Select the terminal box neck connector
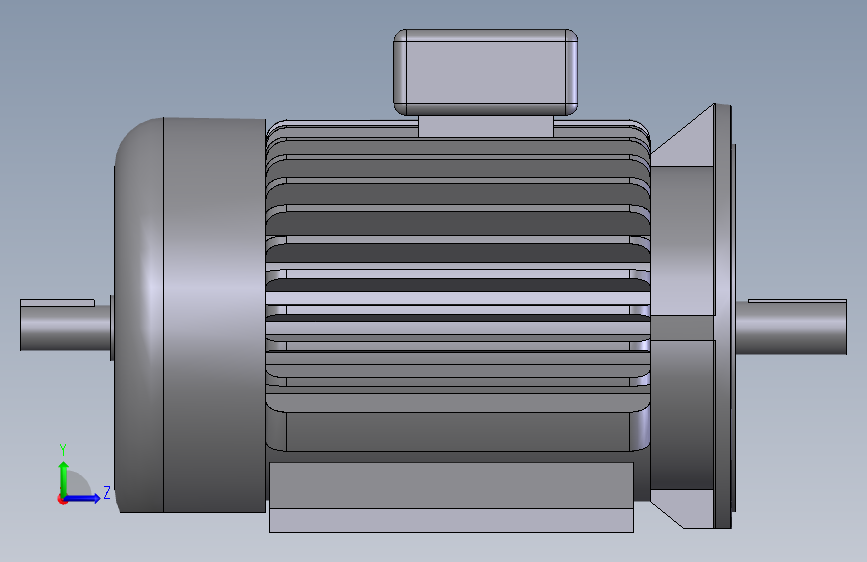 (485, 126)
